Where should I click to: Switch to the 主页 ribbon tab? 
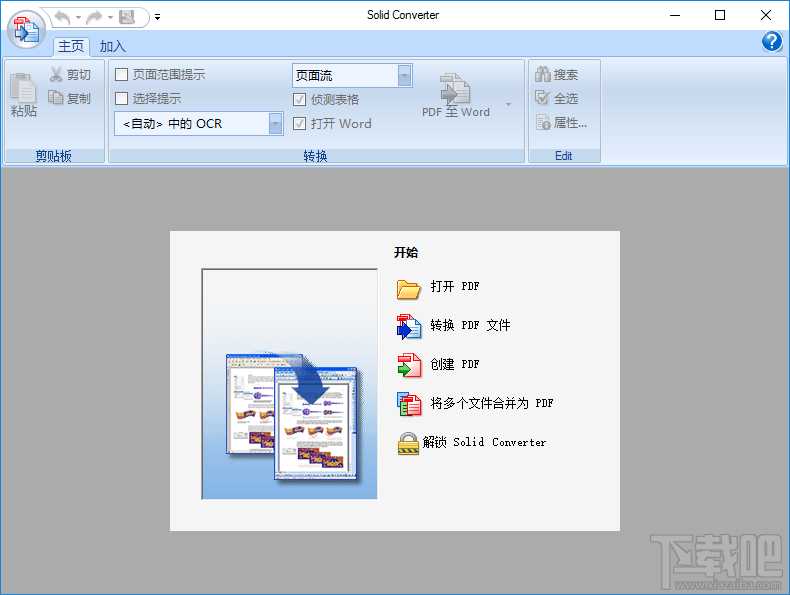point(71,46)
